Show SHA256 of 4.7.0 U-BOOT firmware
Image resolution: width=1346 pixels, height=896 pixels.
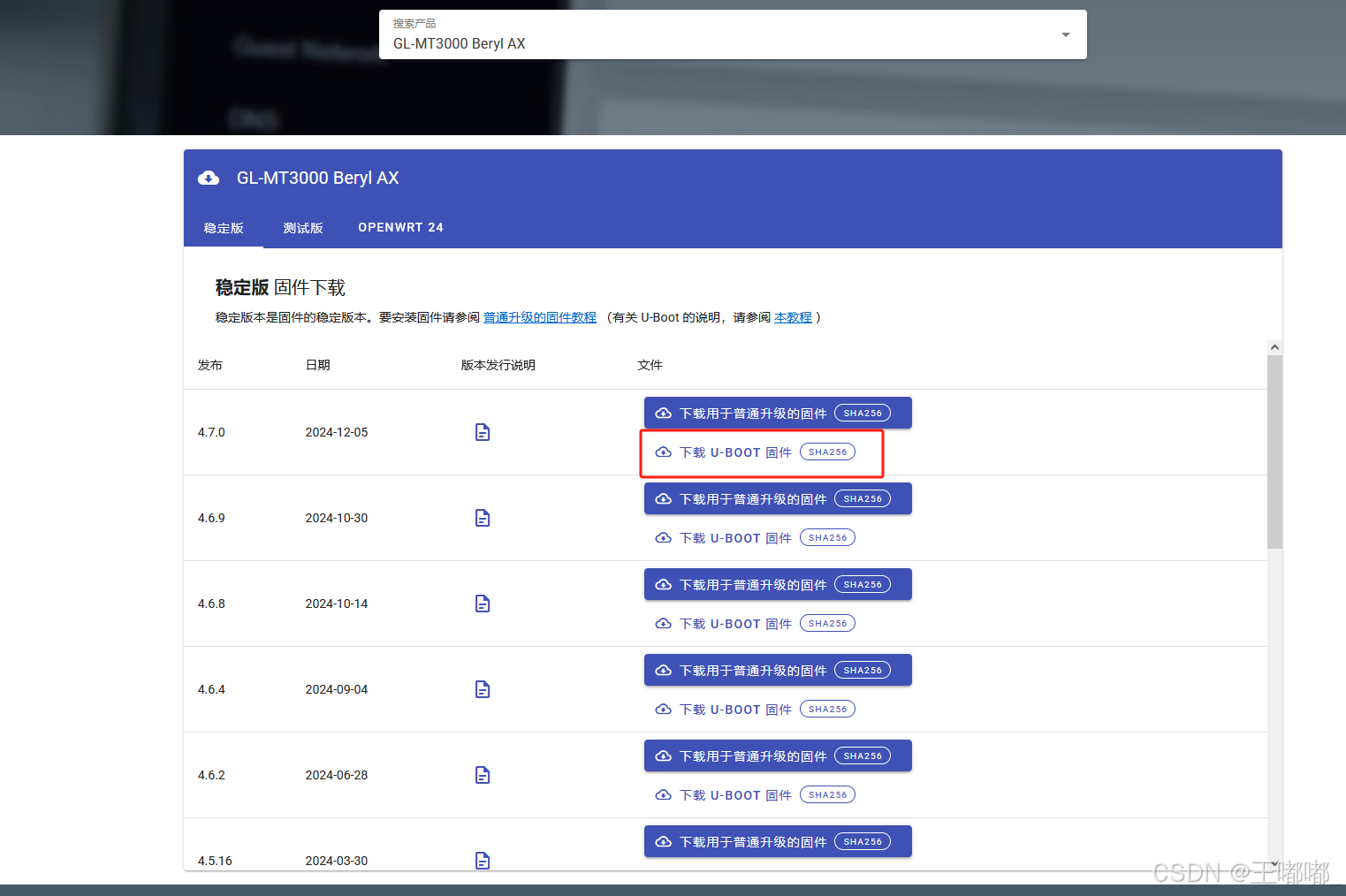828,452
